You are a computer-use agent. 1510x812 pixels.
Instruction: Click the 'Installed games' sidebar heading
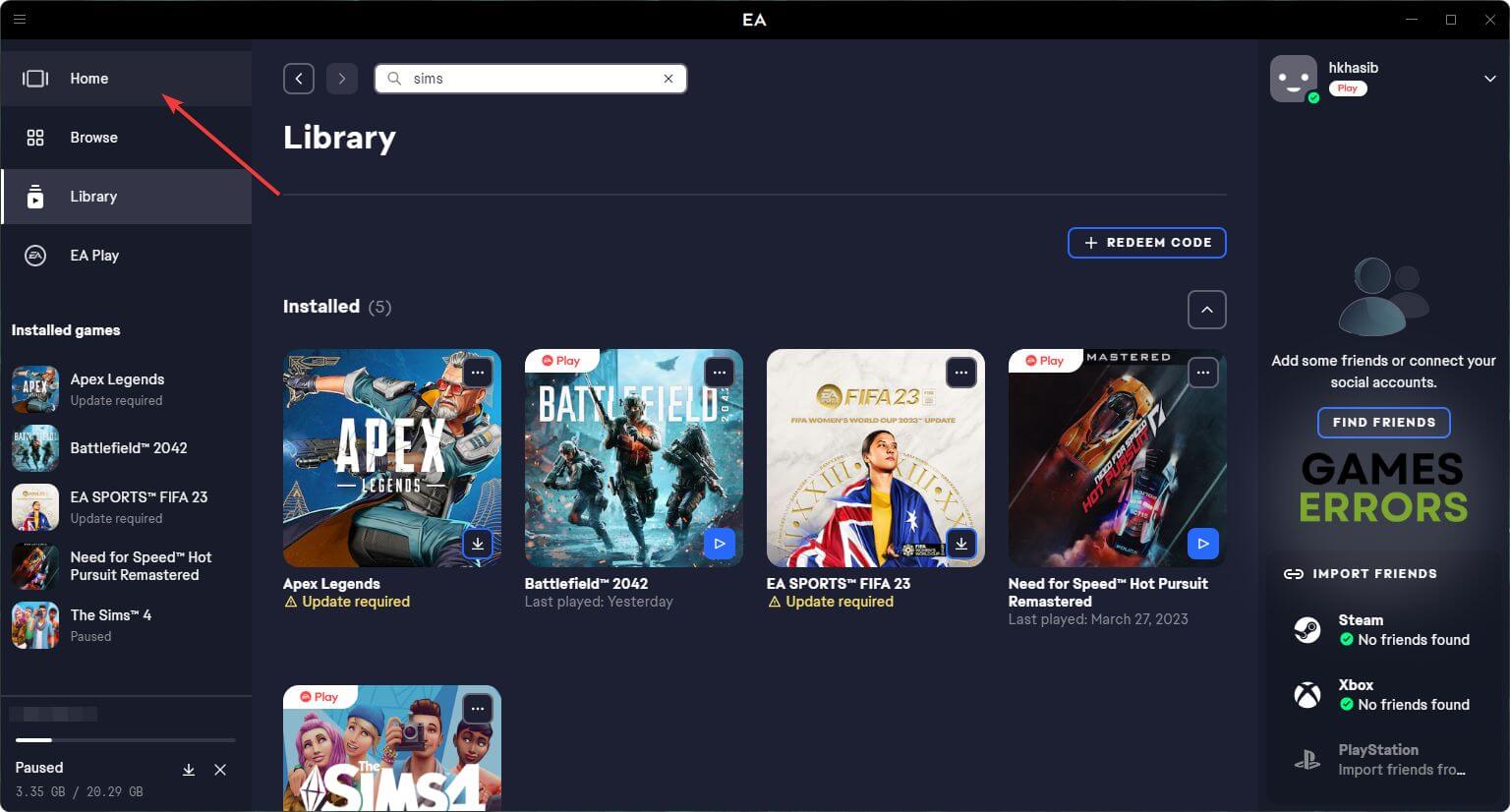tap(66, 330)
